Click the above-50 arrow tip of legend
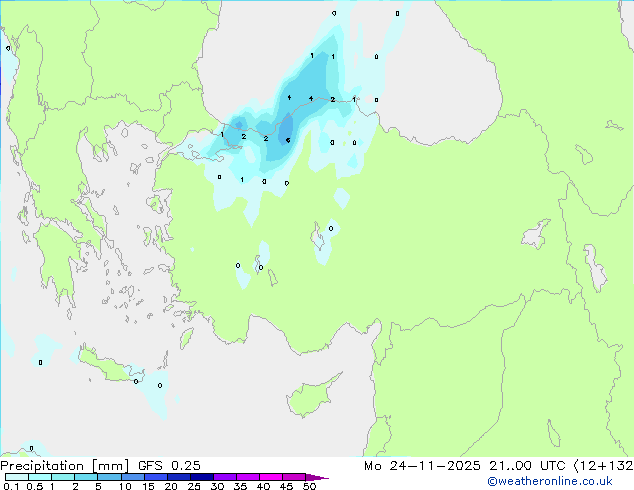Screen dimensions: 634x490 pyautogui.click(x=317, y=477)
